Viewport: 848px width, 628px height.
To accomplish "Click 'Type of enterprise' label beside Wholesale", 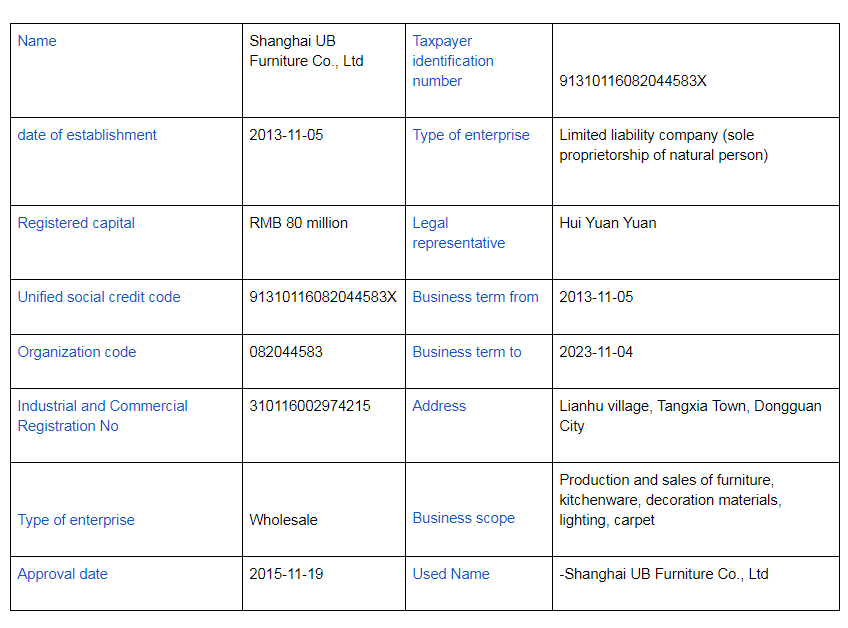I will (x=76, y=520).
